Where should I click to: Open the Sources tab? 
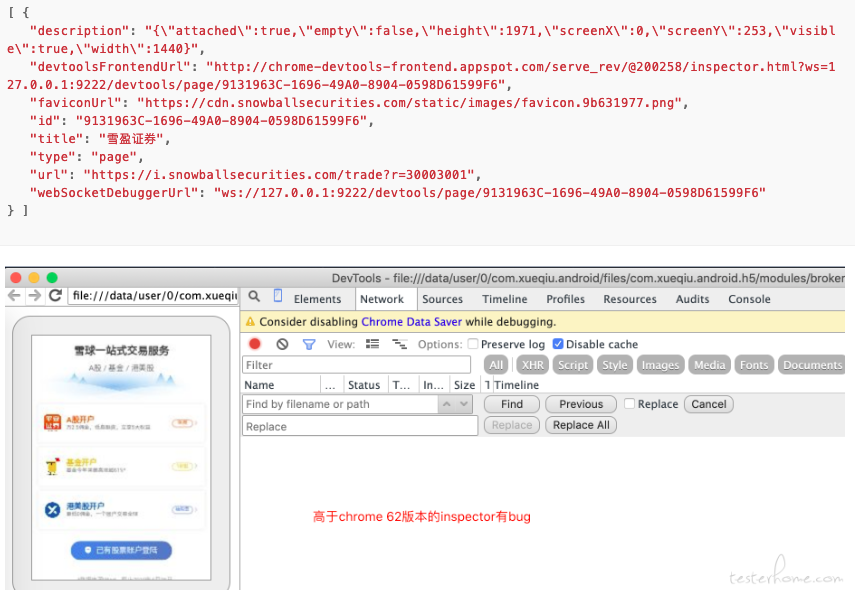(442, 299)
